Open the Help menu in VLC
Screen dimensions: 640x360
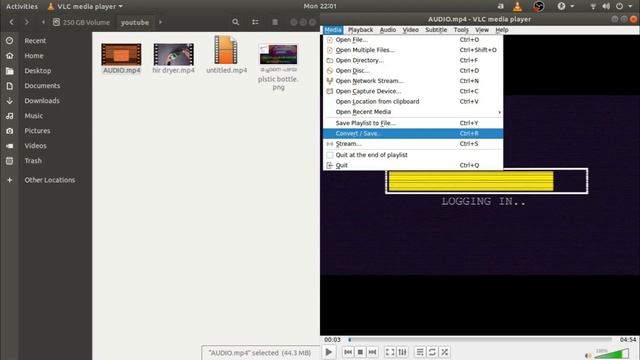coord(502,30)
